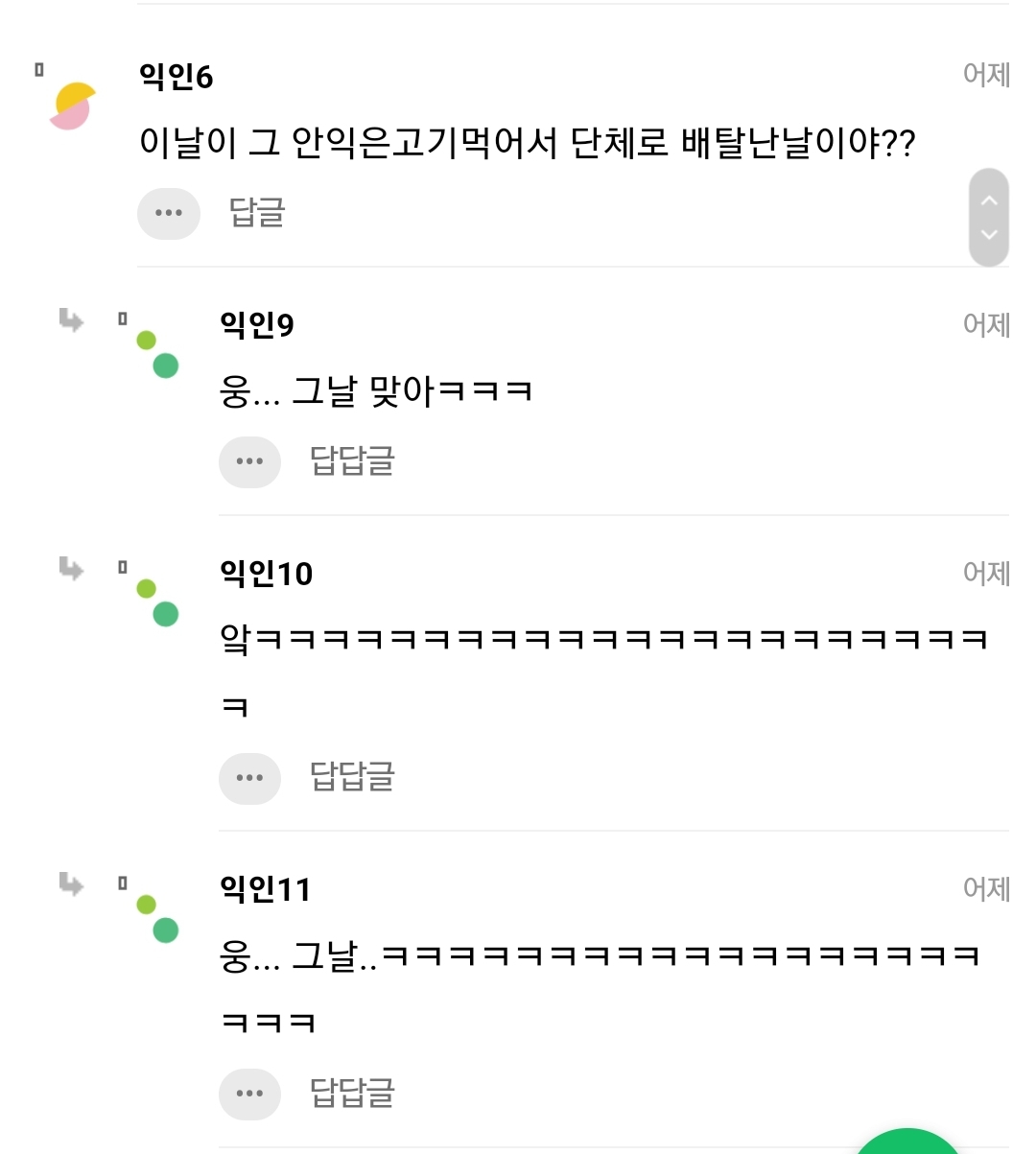Click 답답글 under 익인11's reply

[x=351, y=1094]
